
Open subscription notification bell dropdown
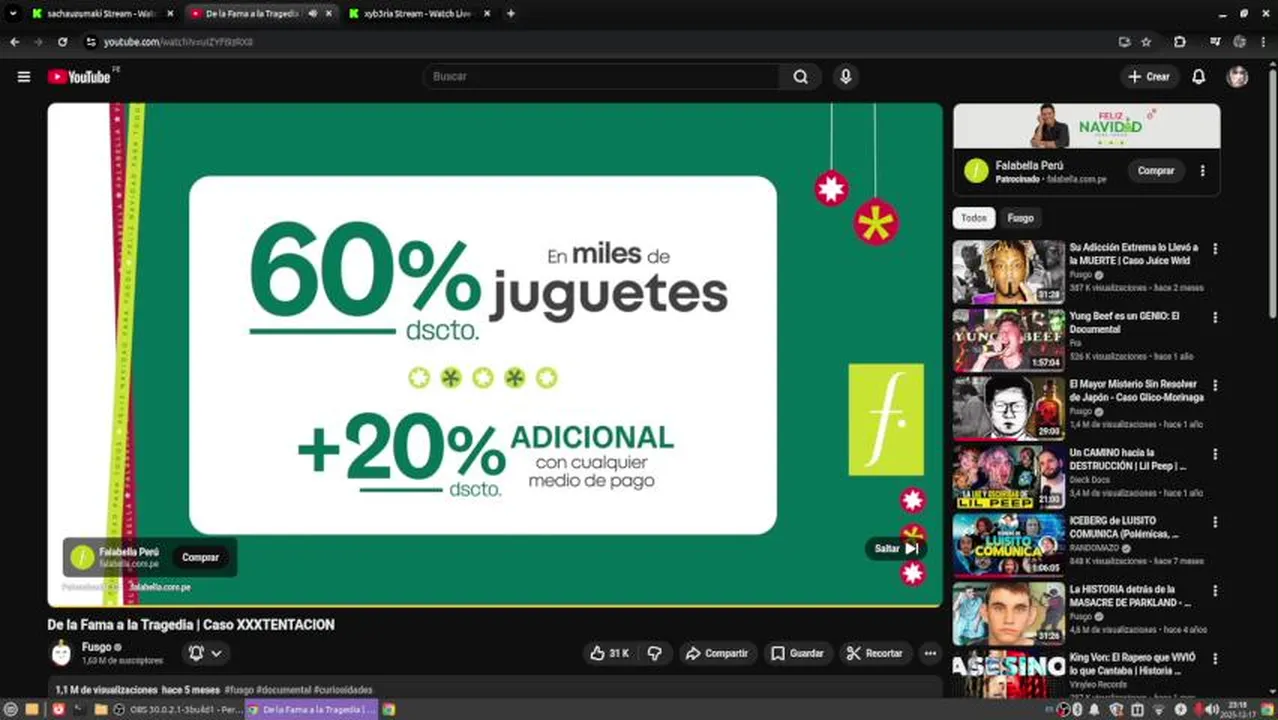click(x=205, y=653)
